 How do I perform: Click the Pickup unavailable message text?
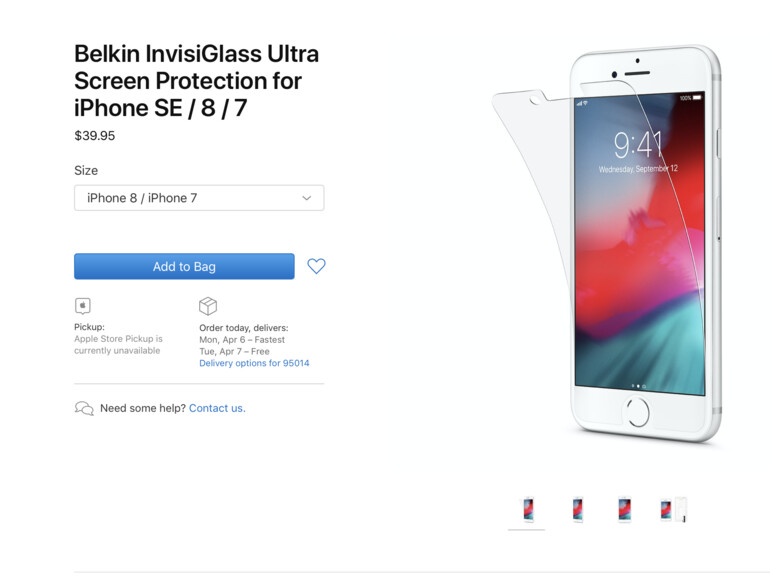click(118, 345)
